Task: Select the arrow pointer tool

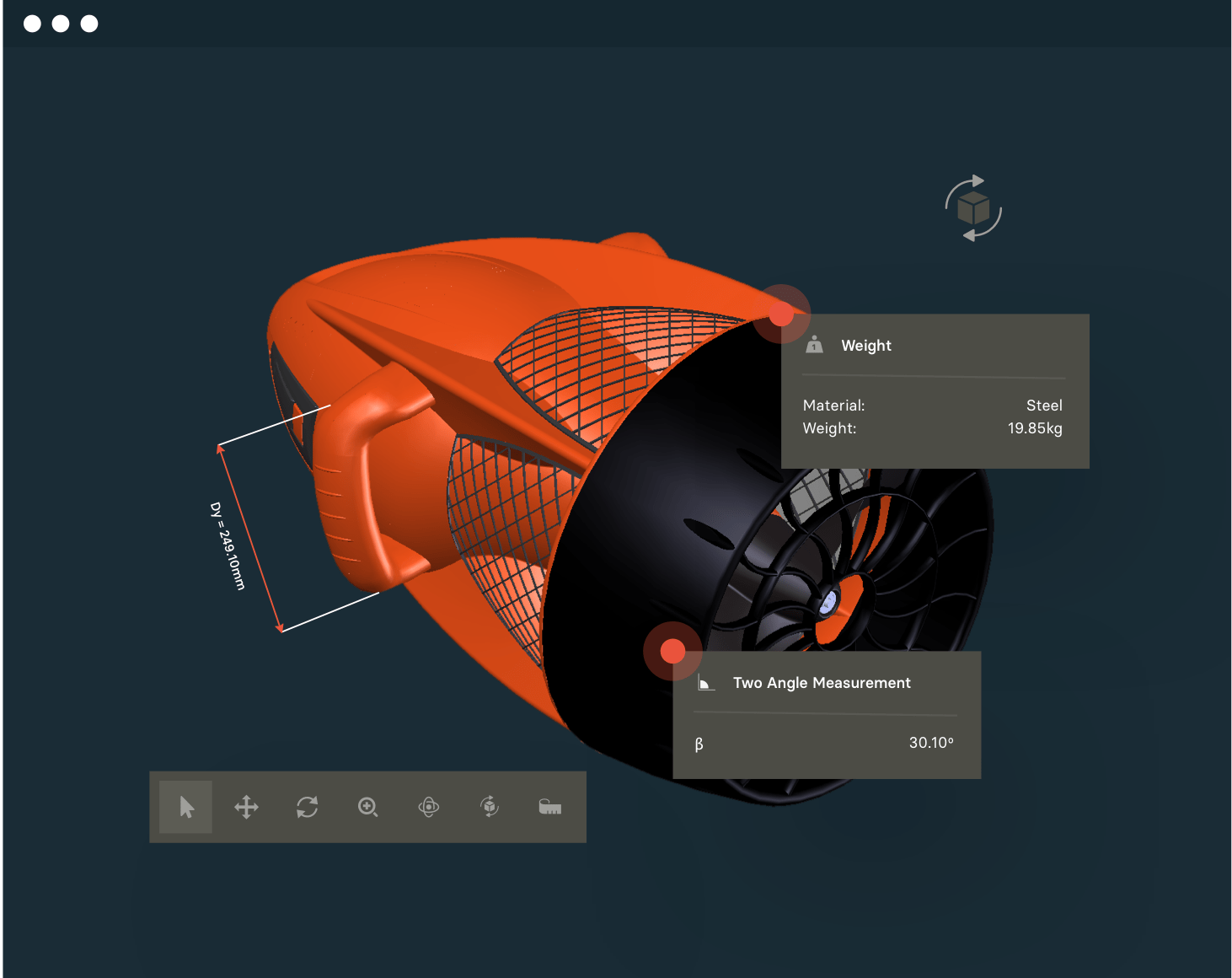Action: [186, 807]
